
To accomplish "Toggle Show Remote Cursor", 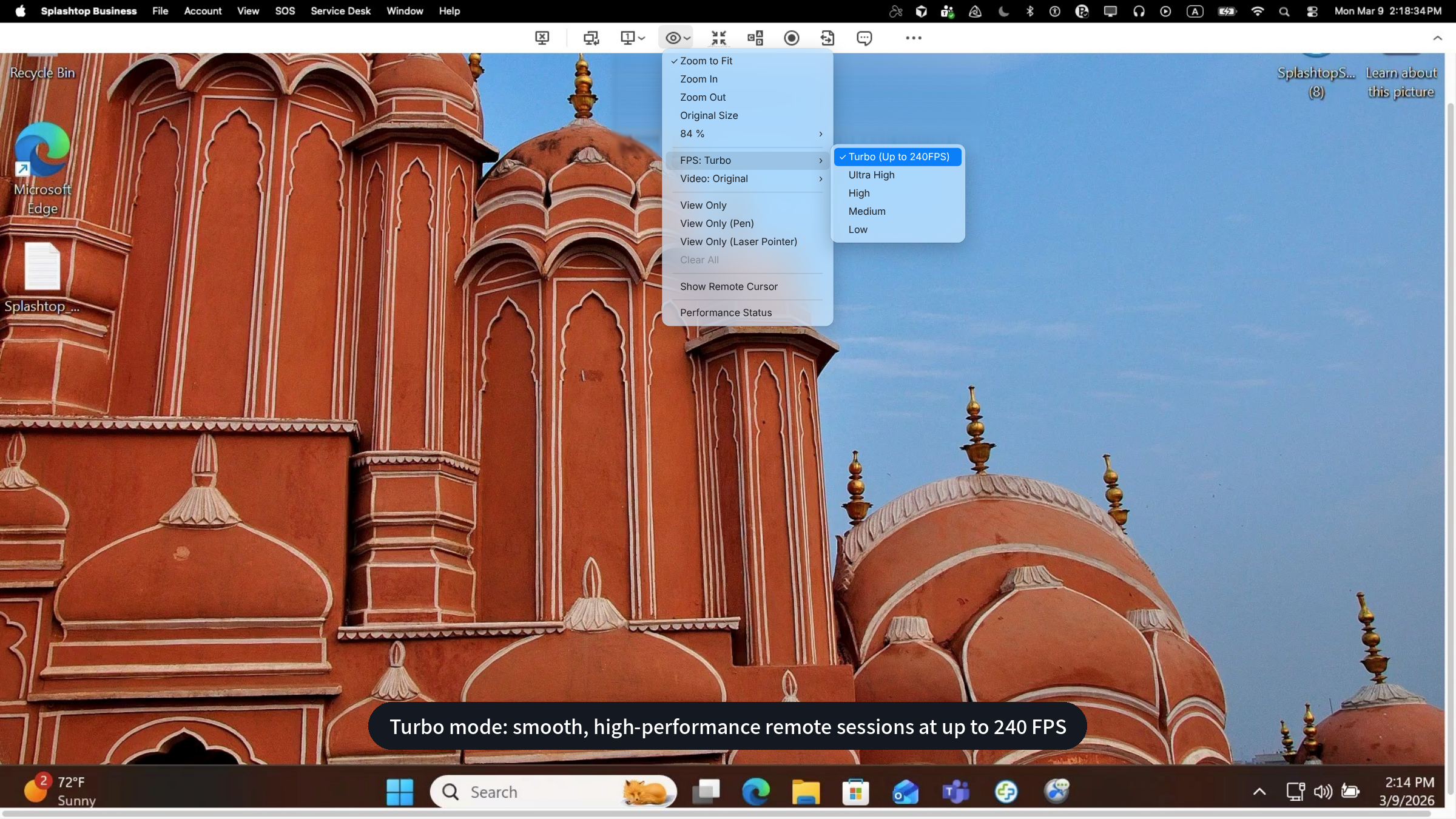I will [x=748, y=286].
